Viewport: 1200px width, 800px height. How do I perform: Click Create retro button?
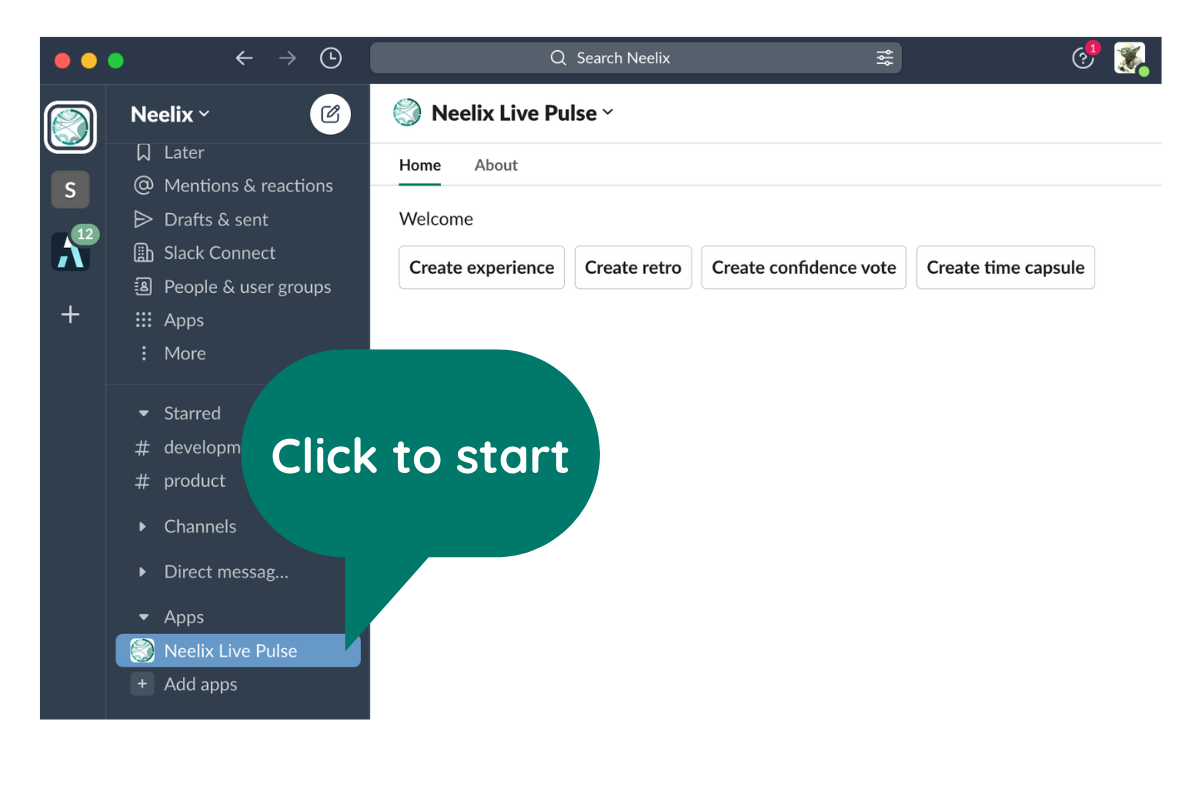click(633, 268)
